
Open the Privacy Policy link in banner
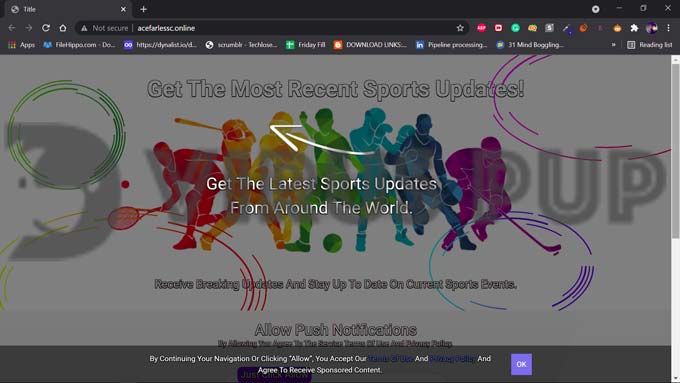[x=452, y=359]
